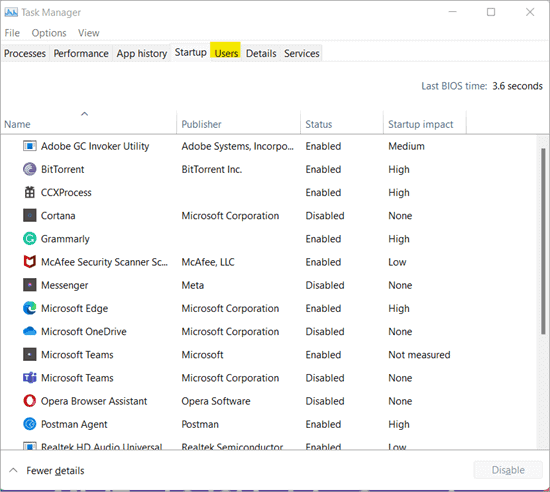The image size is (550, 492).
Task: Click the dark Microsoft Teams icon (Enabled row)
Action: tap(29, 354)
